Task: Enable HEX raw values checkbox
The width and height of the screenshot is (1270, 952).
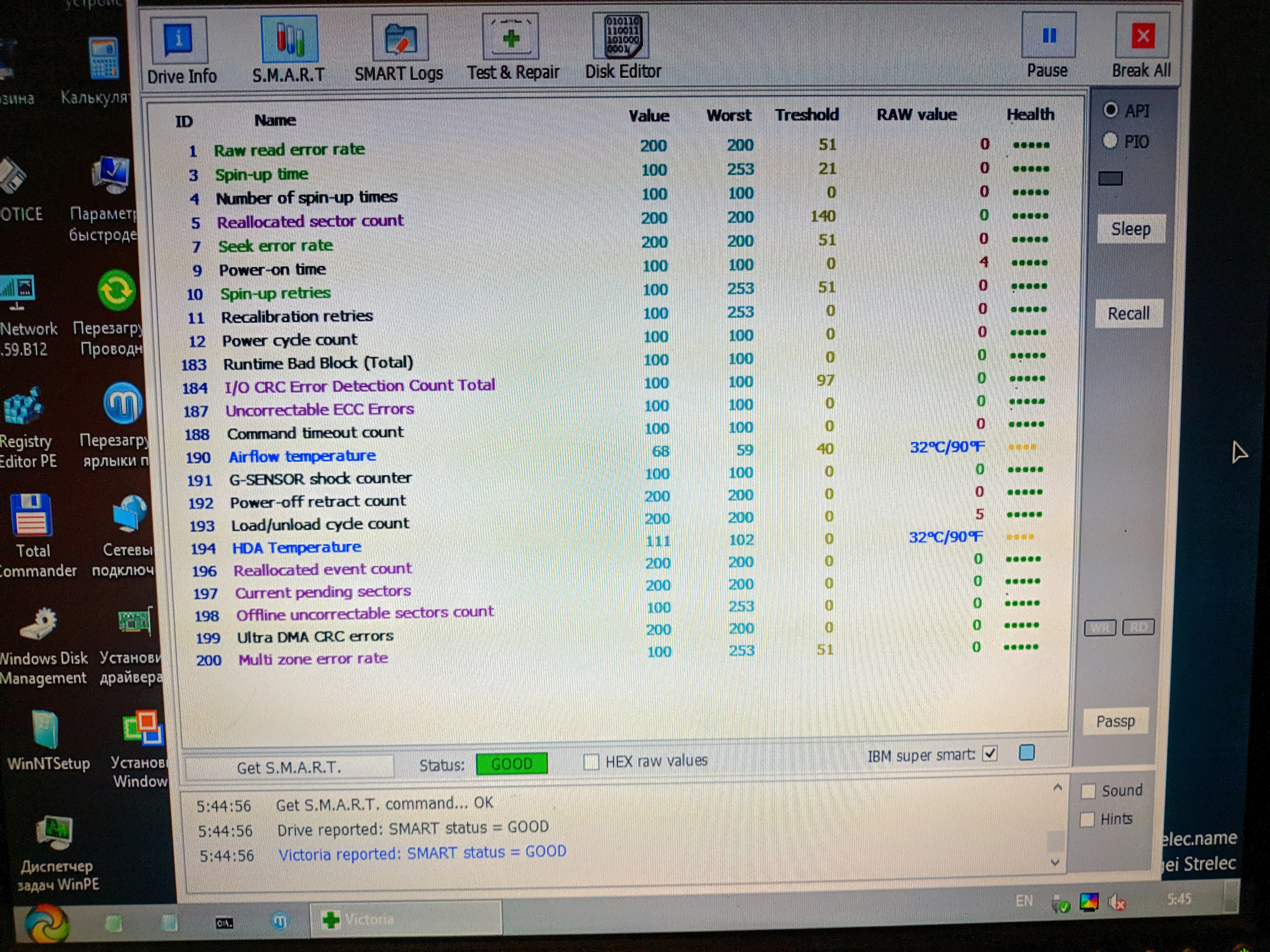Action: (591, 762)
